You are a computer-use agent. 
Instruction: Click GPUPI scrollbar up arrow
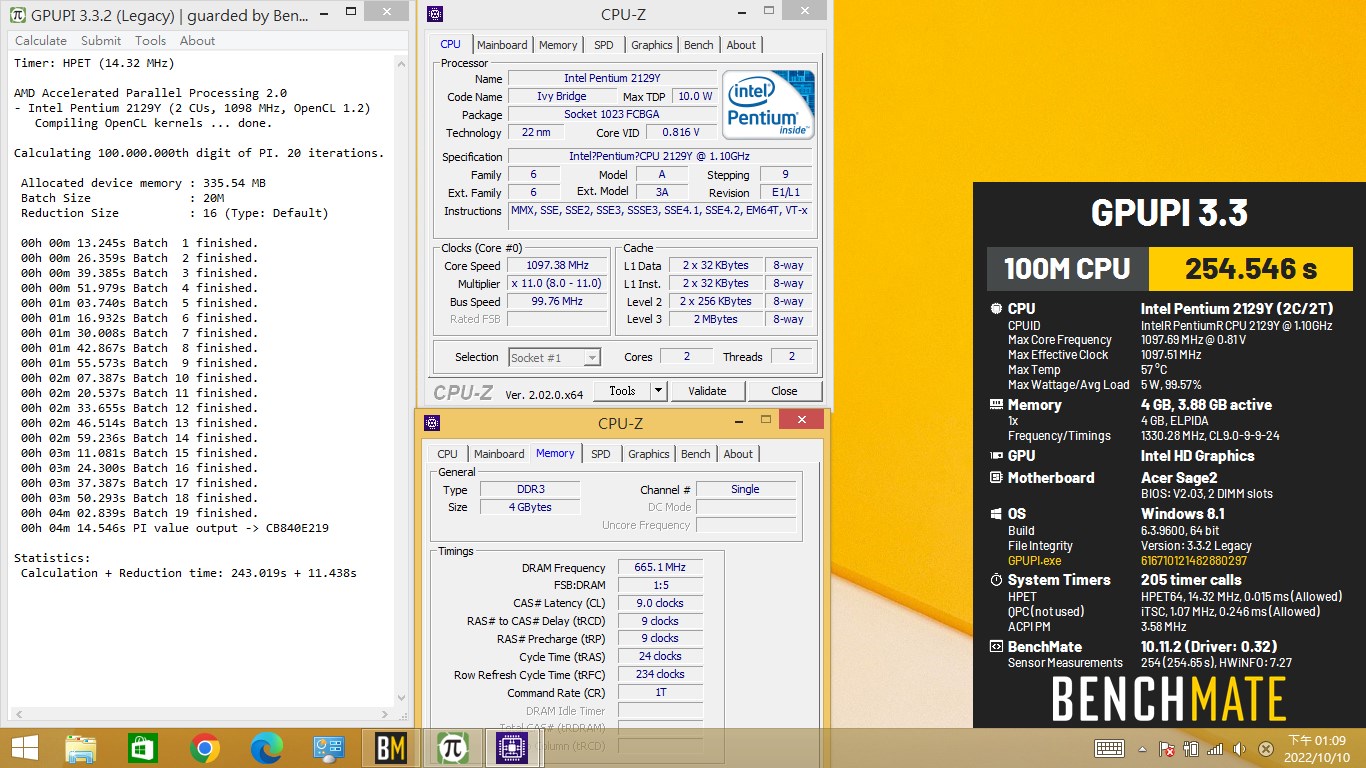403,65
